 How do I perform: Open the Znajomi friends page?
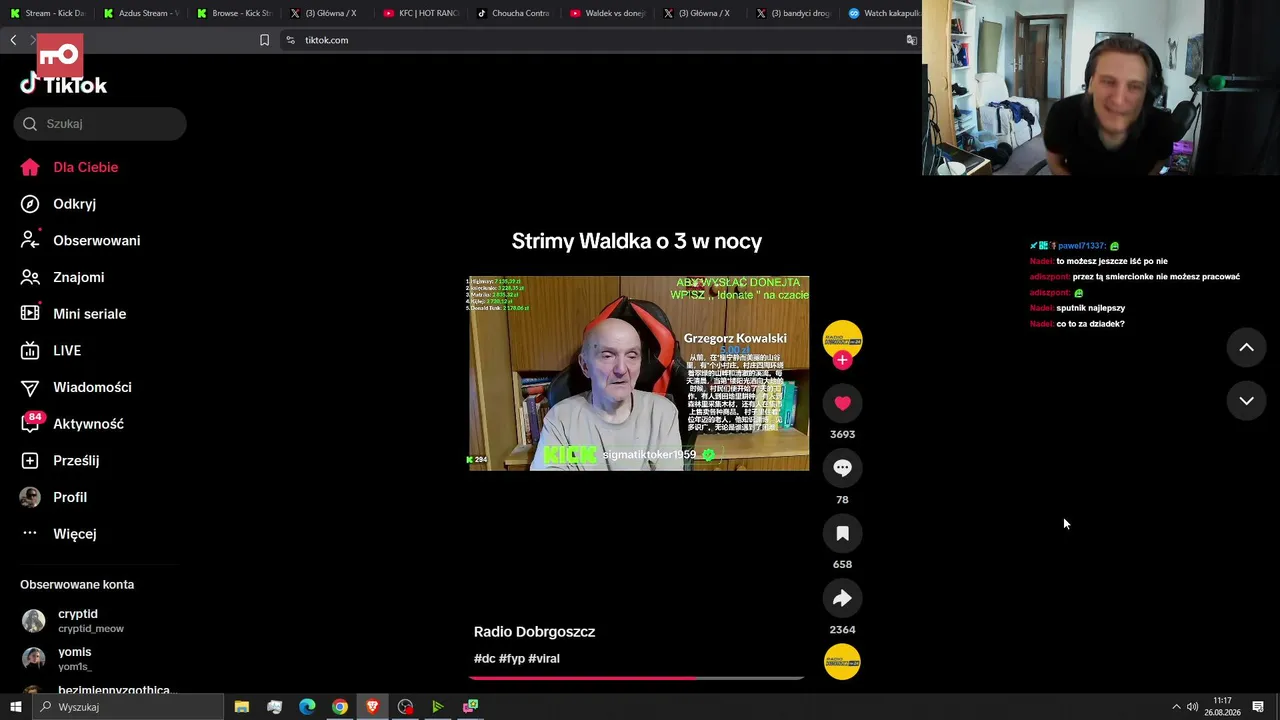[63, 277]
